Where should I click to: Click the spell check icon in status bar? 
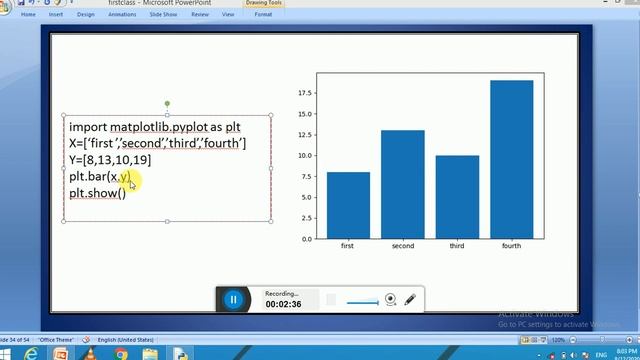coord(86,340)
